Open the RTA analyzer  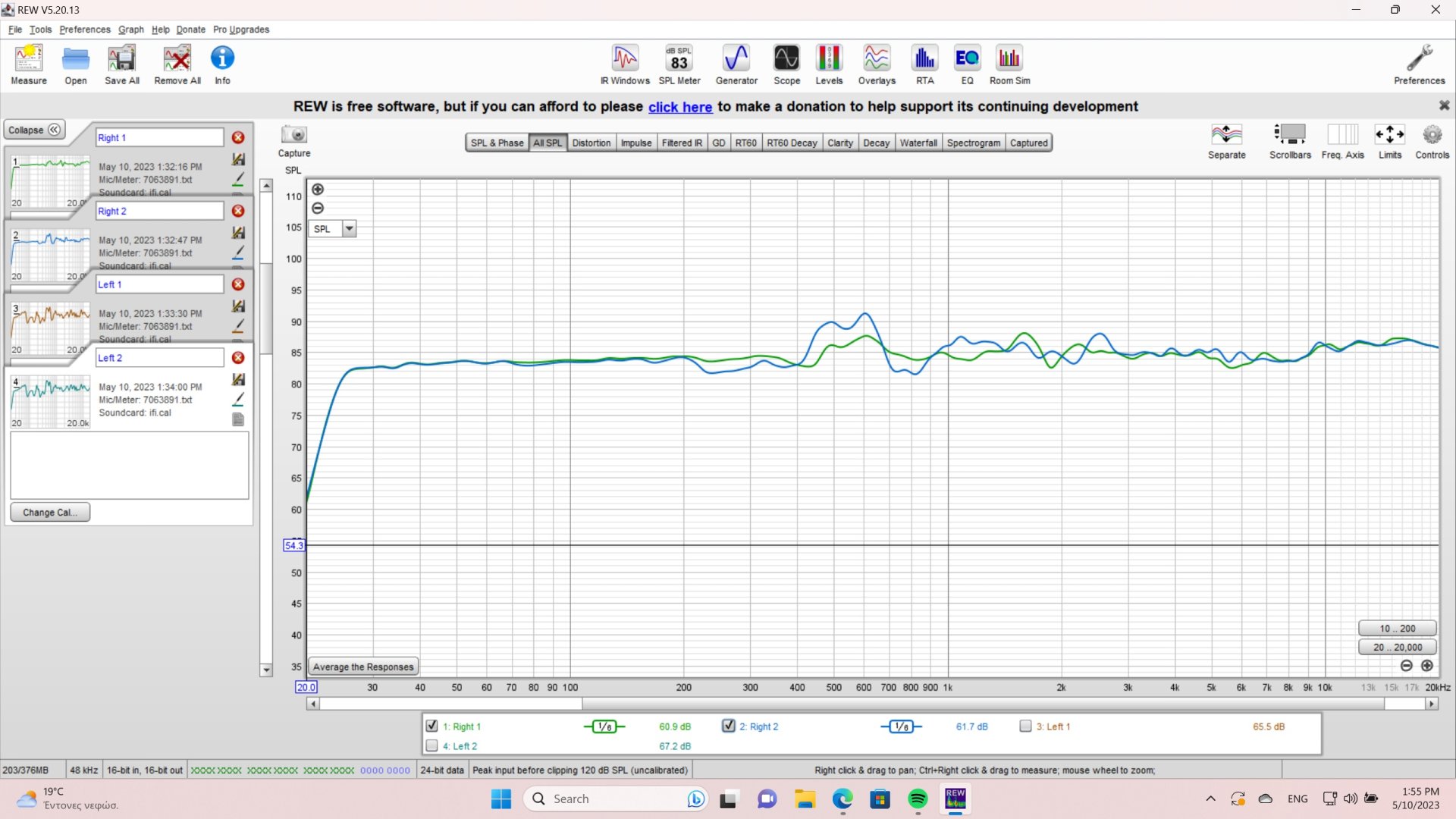tap(924, 64)
